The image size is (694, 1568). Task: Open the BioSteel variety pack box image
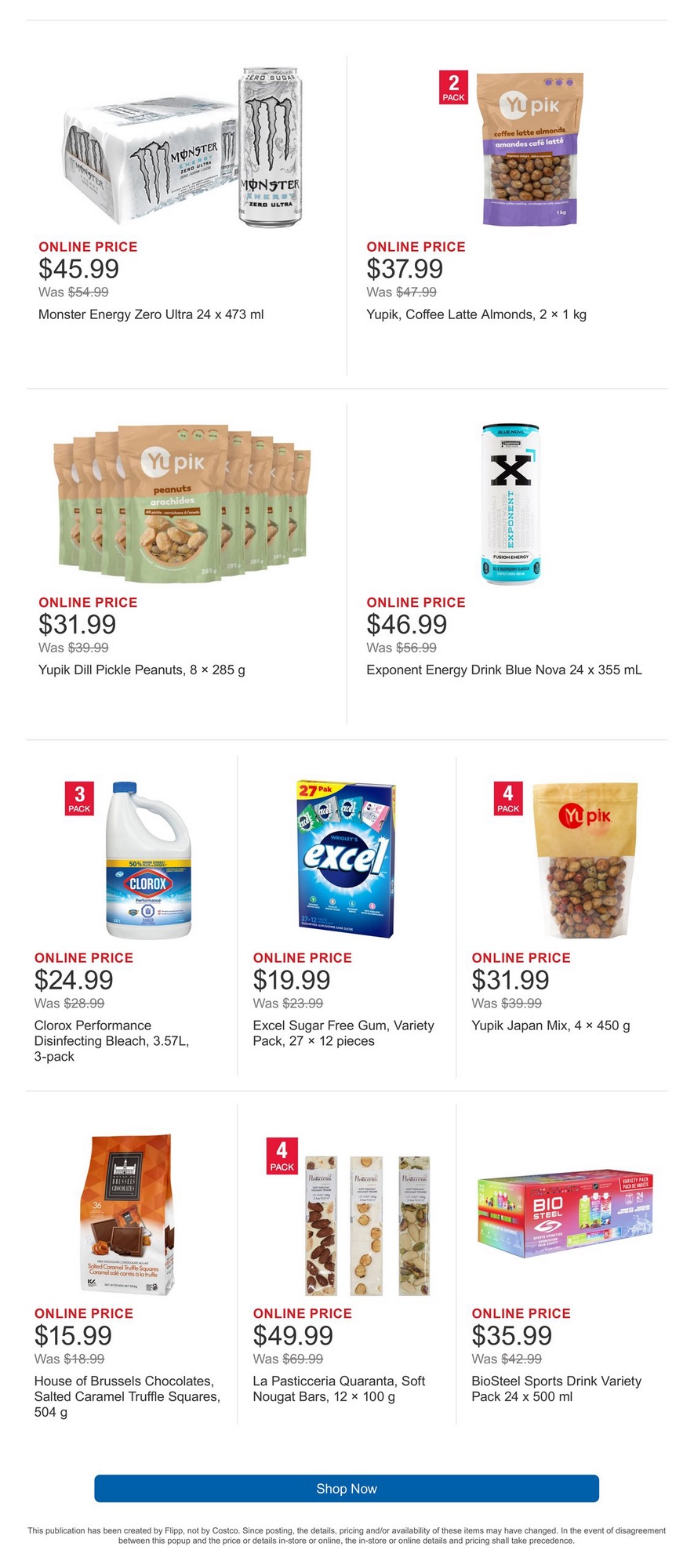tap(565, 1214)
